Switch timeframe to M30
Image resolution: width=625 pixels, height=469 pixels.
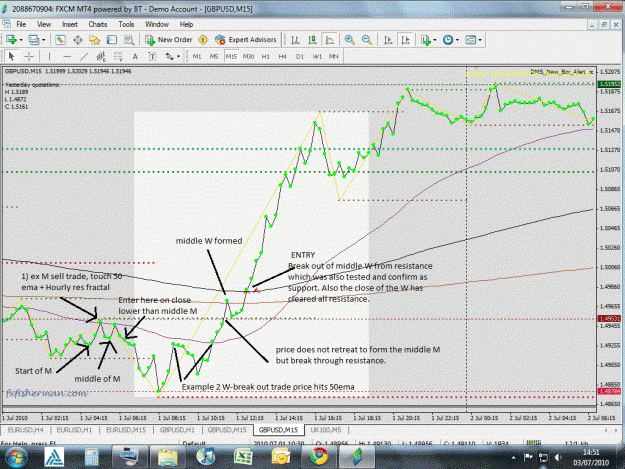pyautogui.click(x=248, y=57)
